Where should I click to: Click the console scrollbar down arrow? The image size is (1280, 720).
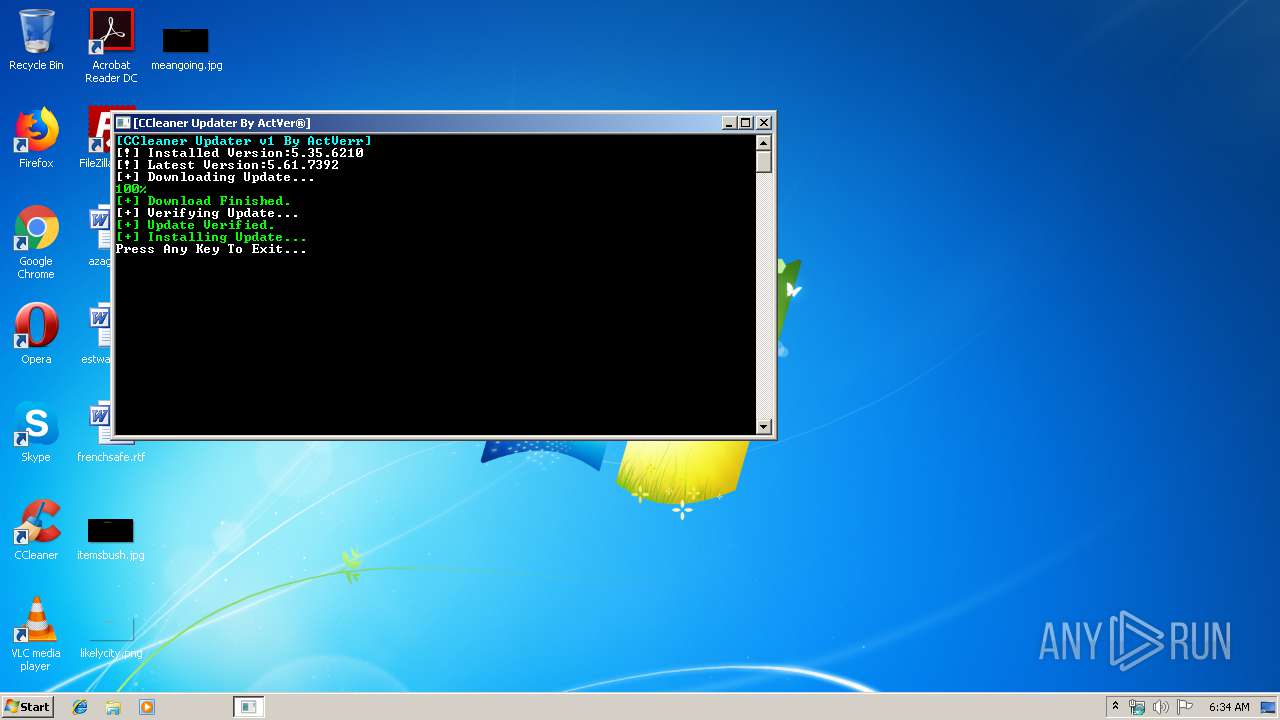pyautogui.click(x=764, y=426)
